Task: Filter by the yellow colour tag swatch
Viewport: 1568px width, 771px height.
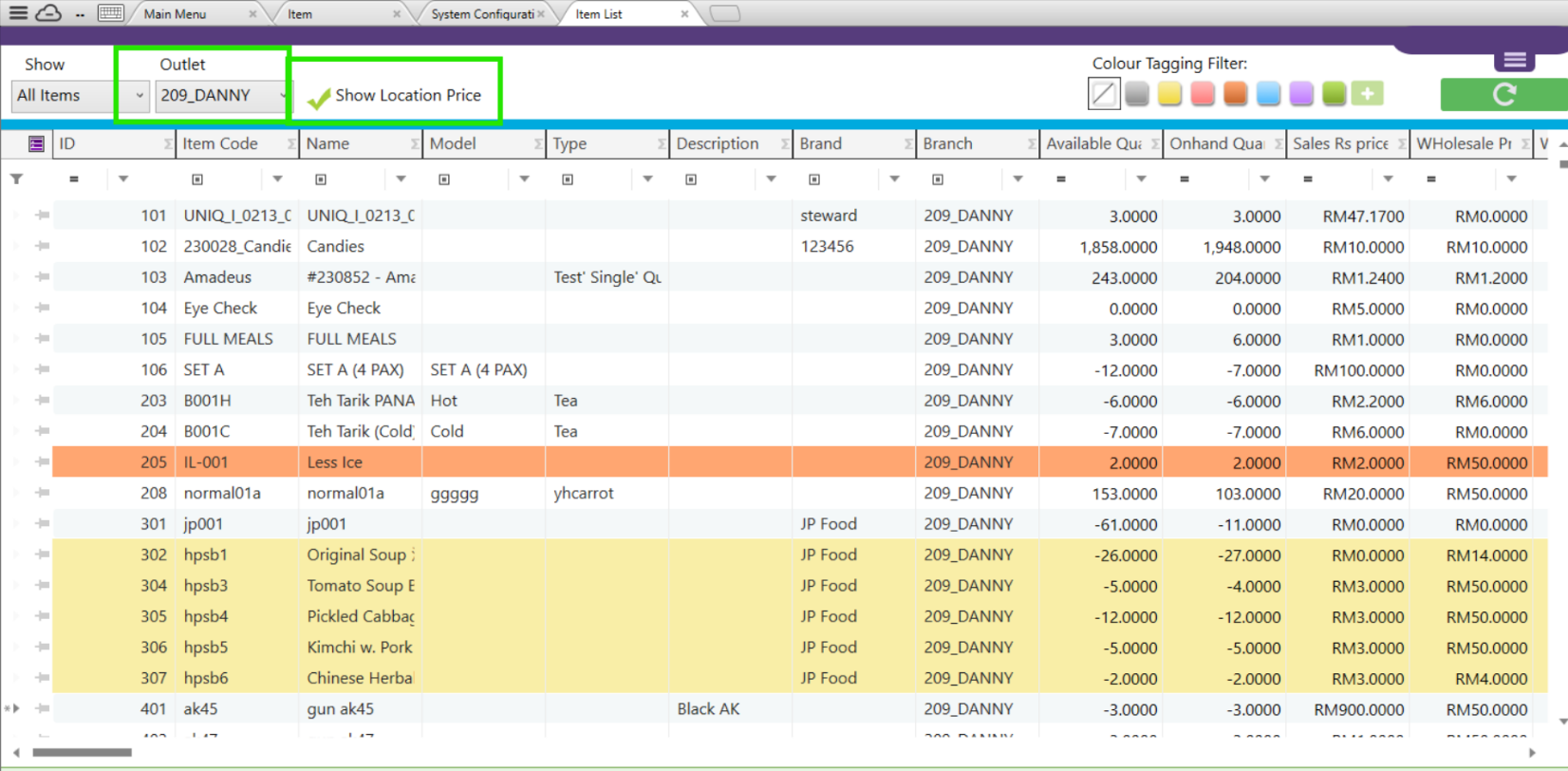Action: 1169,93
